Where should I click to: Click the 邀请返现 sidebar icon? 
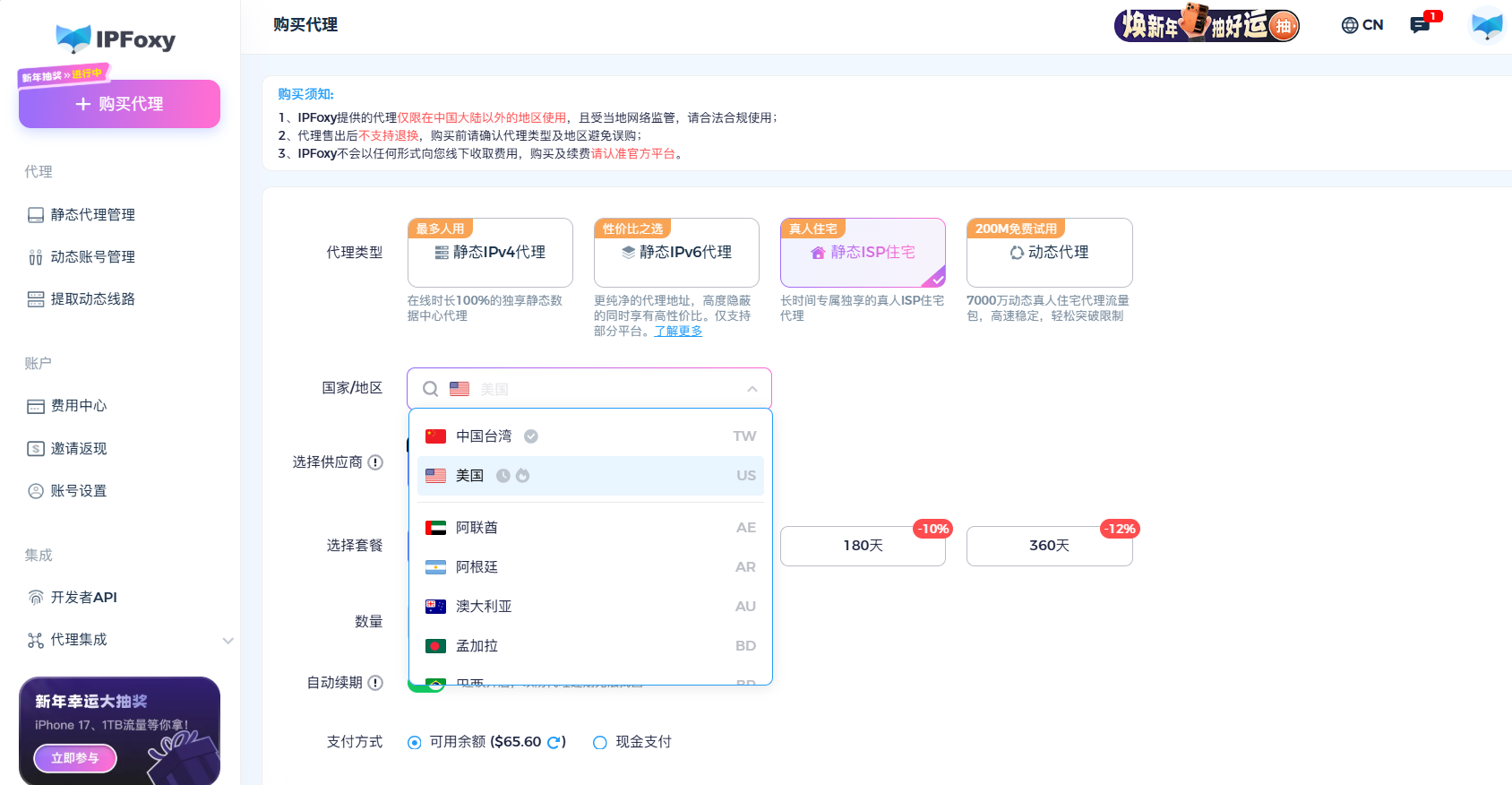36,449
